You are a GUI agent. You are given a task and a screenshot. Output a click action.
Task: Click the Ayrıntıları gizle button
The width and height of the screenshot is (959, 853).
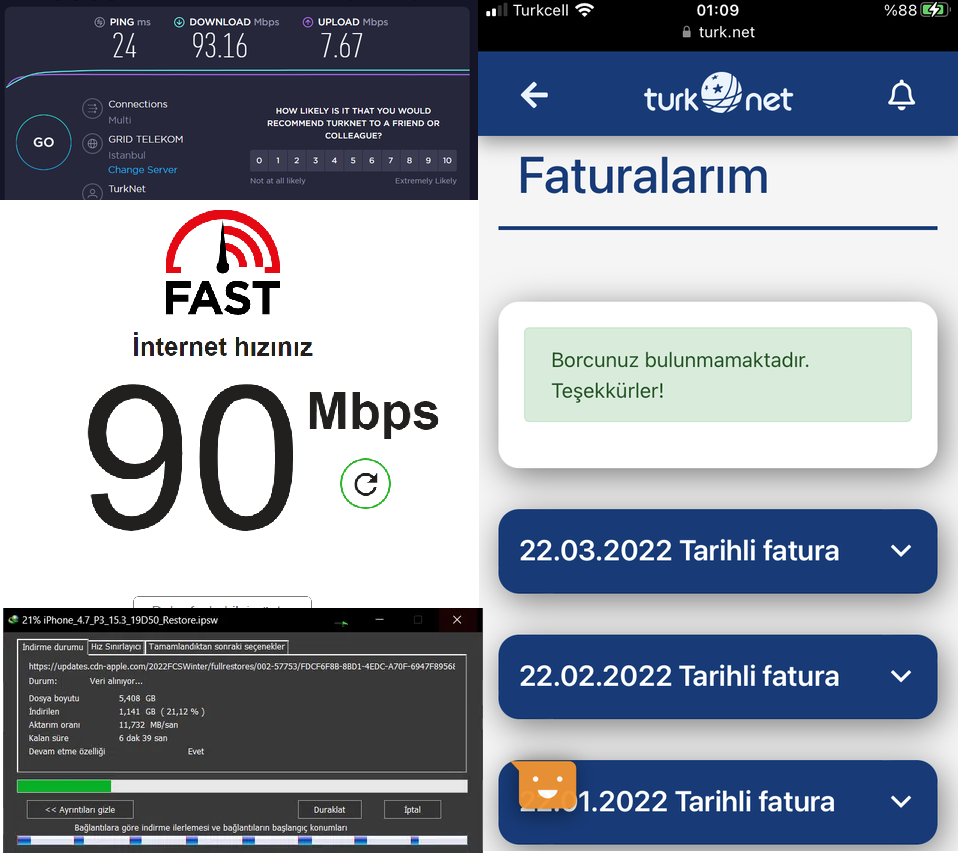click(x=80, y=810)
